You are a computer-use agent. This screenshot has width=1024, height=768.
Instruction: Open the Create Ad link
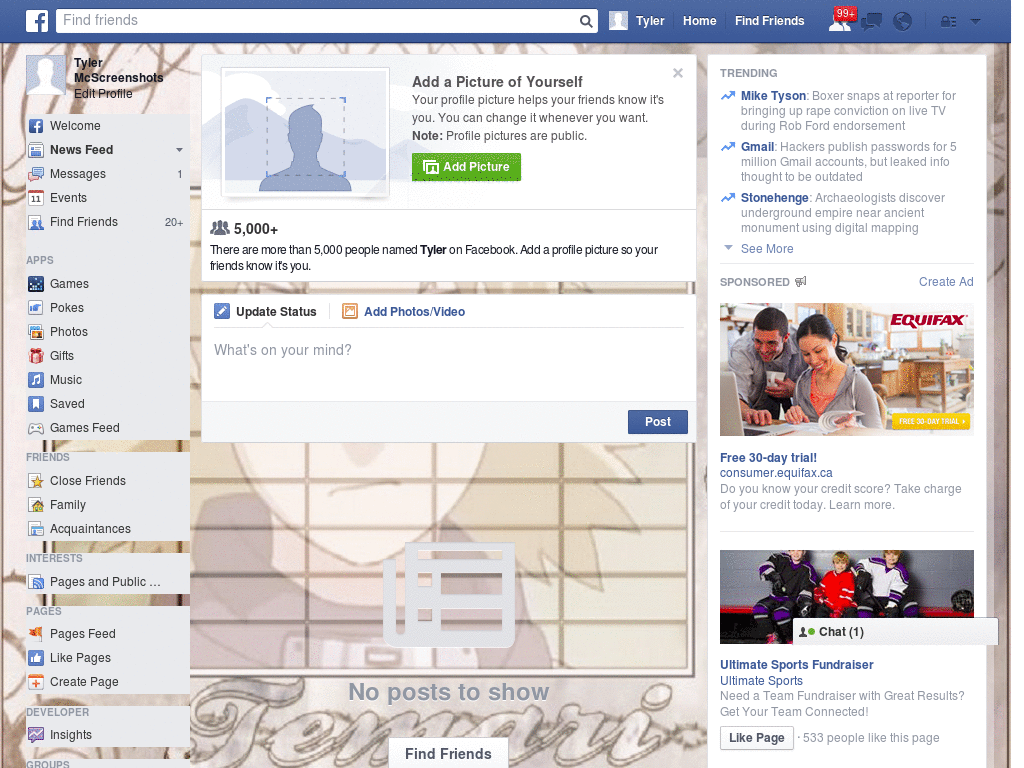click(x=946, y=282)
